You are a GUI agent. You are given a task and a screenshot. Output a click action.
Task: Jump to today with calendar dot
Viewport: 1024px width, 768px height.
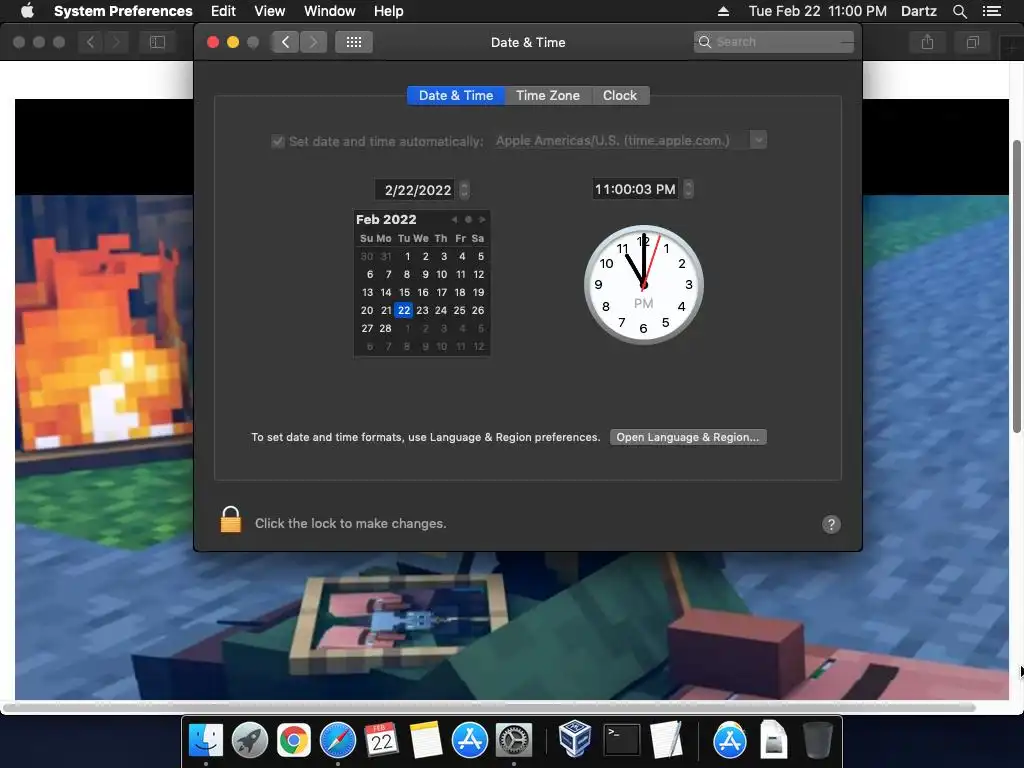click(468, 219)
